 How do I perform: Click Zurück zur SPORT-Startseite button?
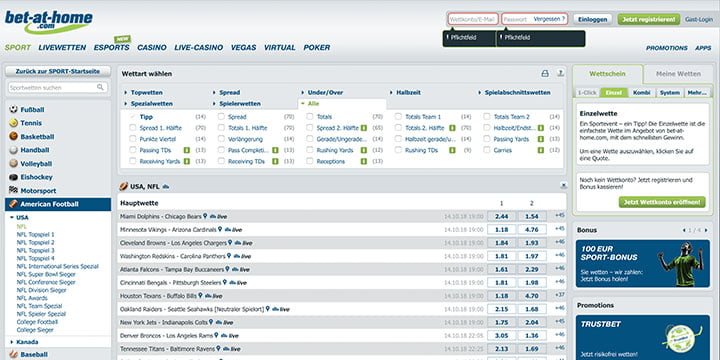point(58,72)
